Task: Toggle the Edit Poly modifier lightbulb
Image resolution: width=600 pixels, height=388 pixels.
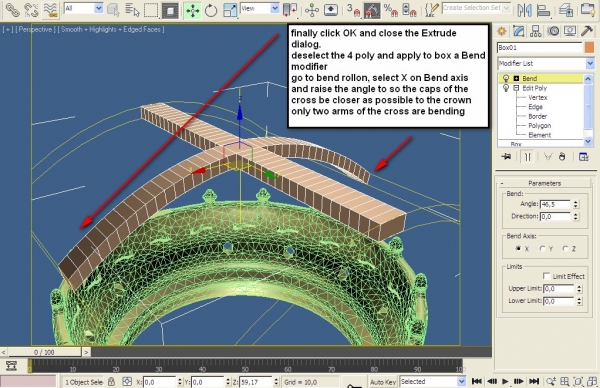Action: coord(505,88)
